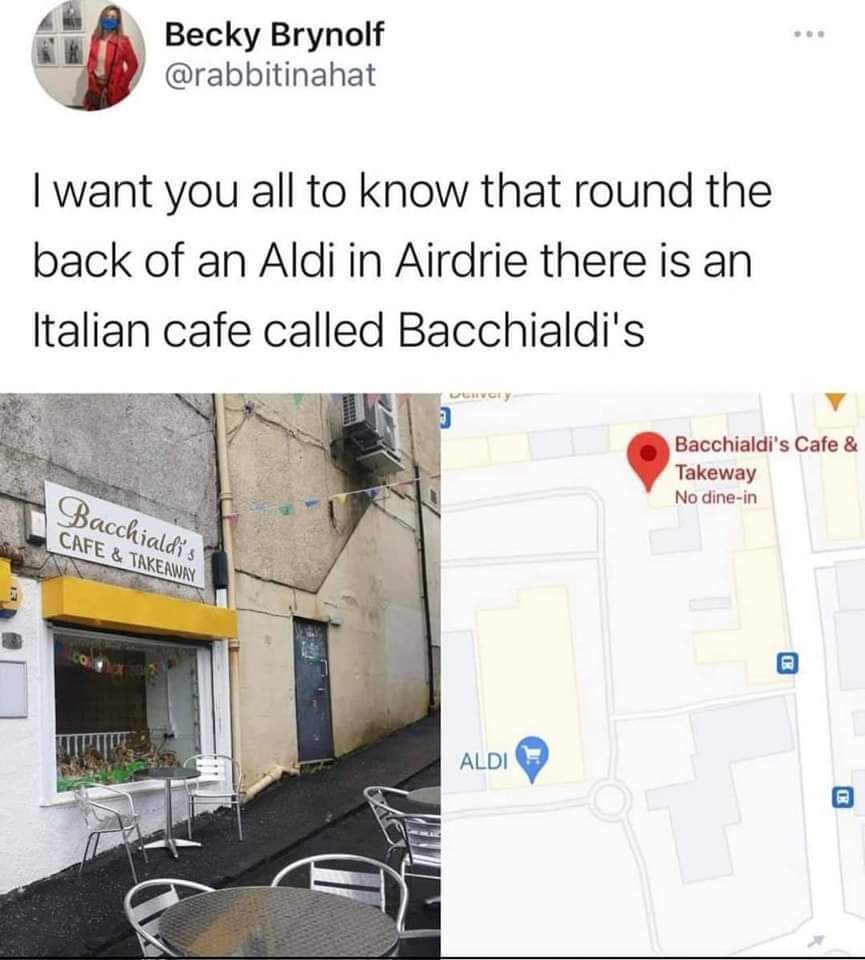This screenshot has width=865, height=960.
Task: Click the red Bacchialdi's map pin
Action: (649, 460)
